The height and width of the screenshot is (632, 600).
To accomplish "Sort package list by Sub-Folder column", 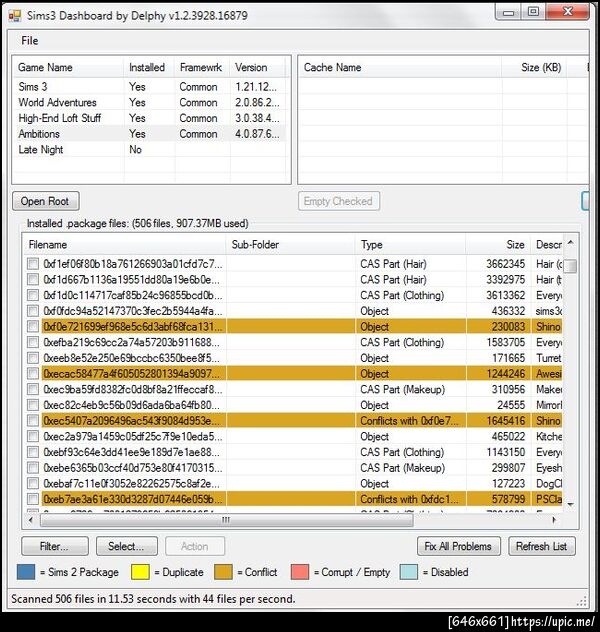I will (291, 245).
